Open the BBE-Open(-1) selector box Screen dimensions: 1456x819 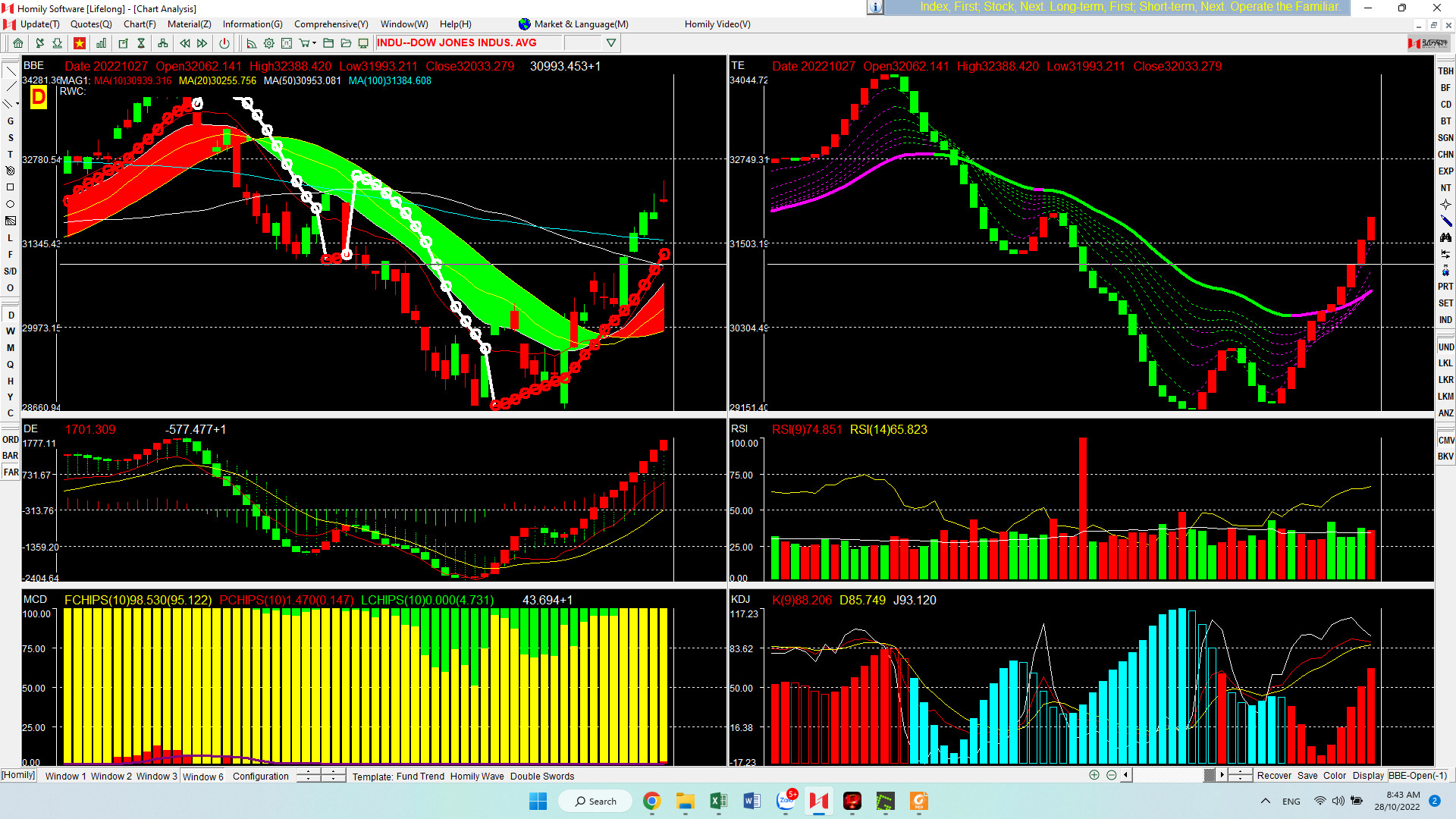pos(1417,775)
